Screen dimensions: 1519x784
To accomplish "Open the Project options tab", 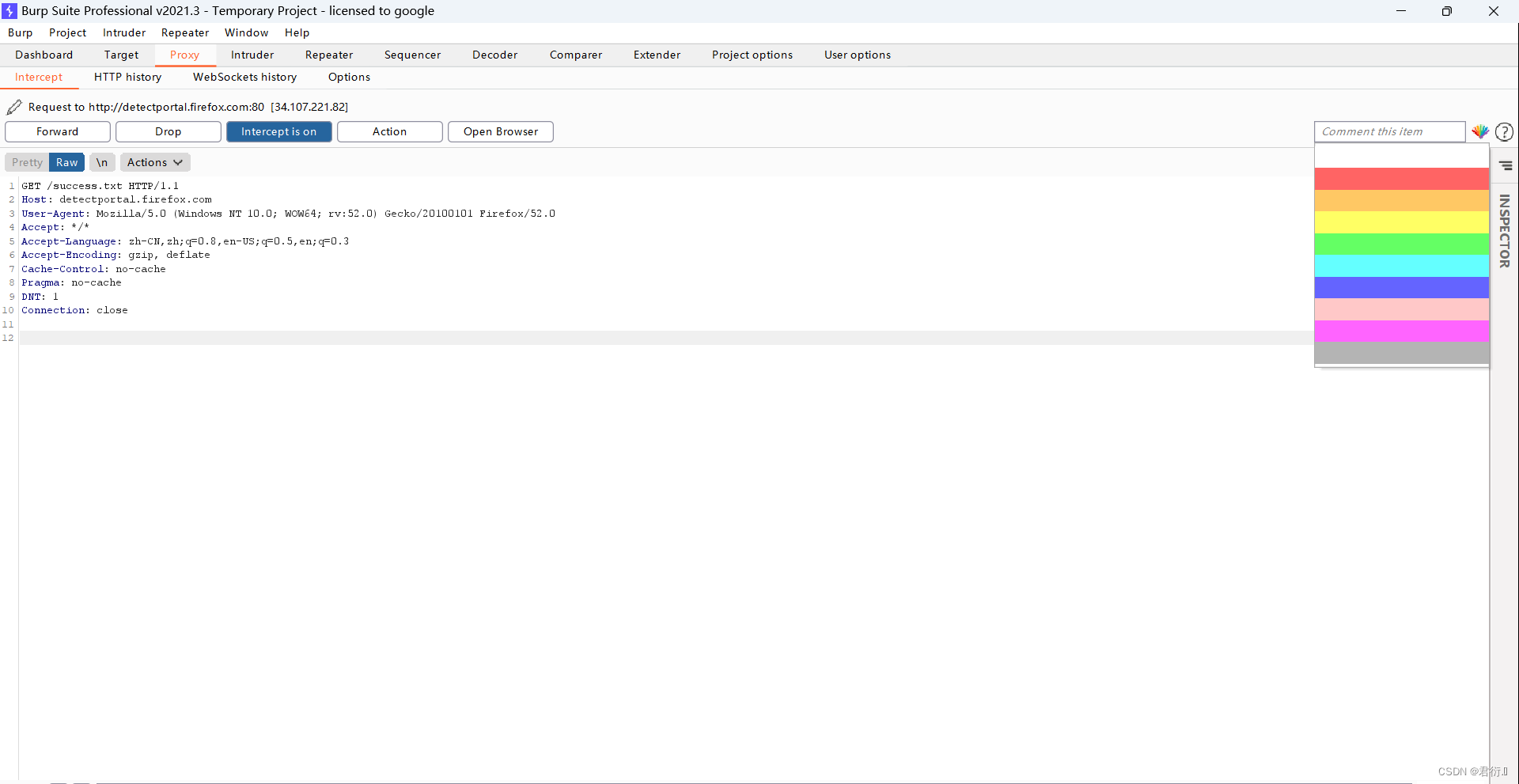I will point(752,55).
